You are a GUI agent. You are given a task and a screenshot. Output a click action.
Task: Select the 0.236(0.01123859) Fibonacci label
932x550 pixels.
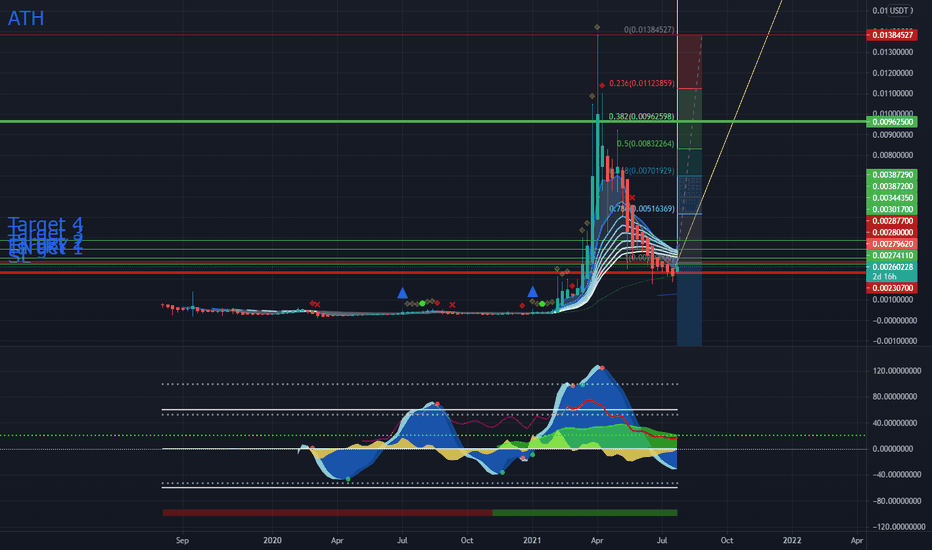point(642,83)
